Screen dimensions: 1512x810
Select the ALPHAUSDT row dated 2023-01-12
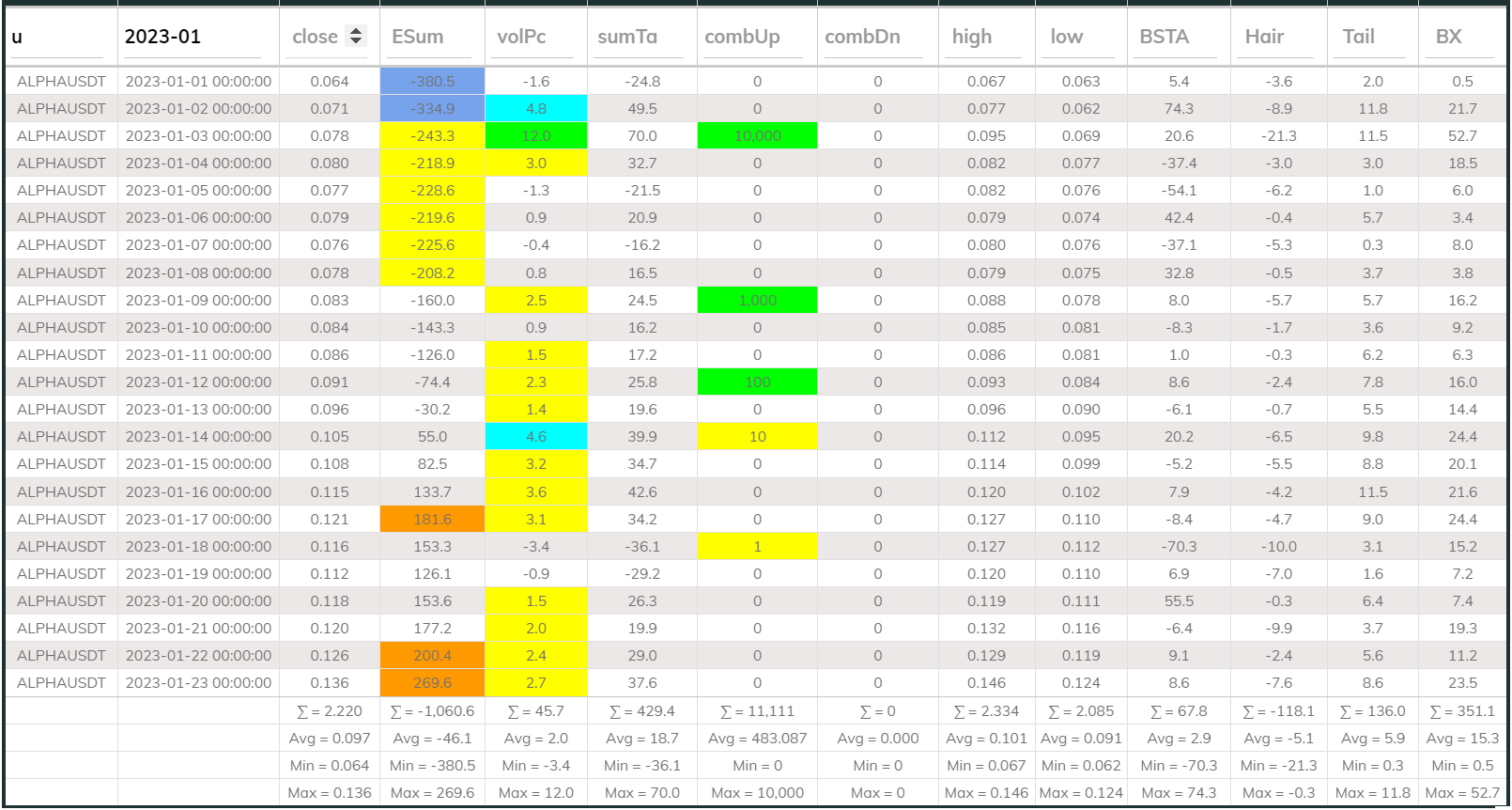[x=61, y=382]
